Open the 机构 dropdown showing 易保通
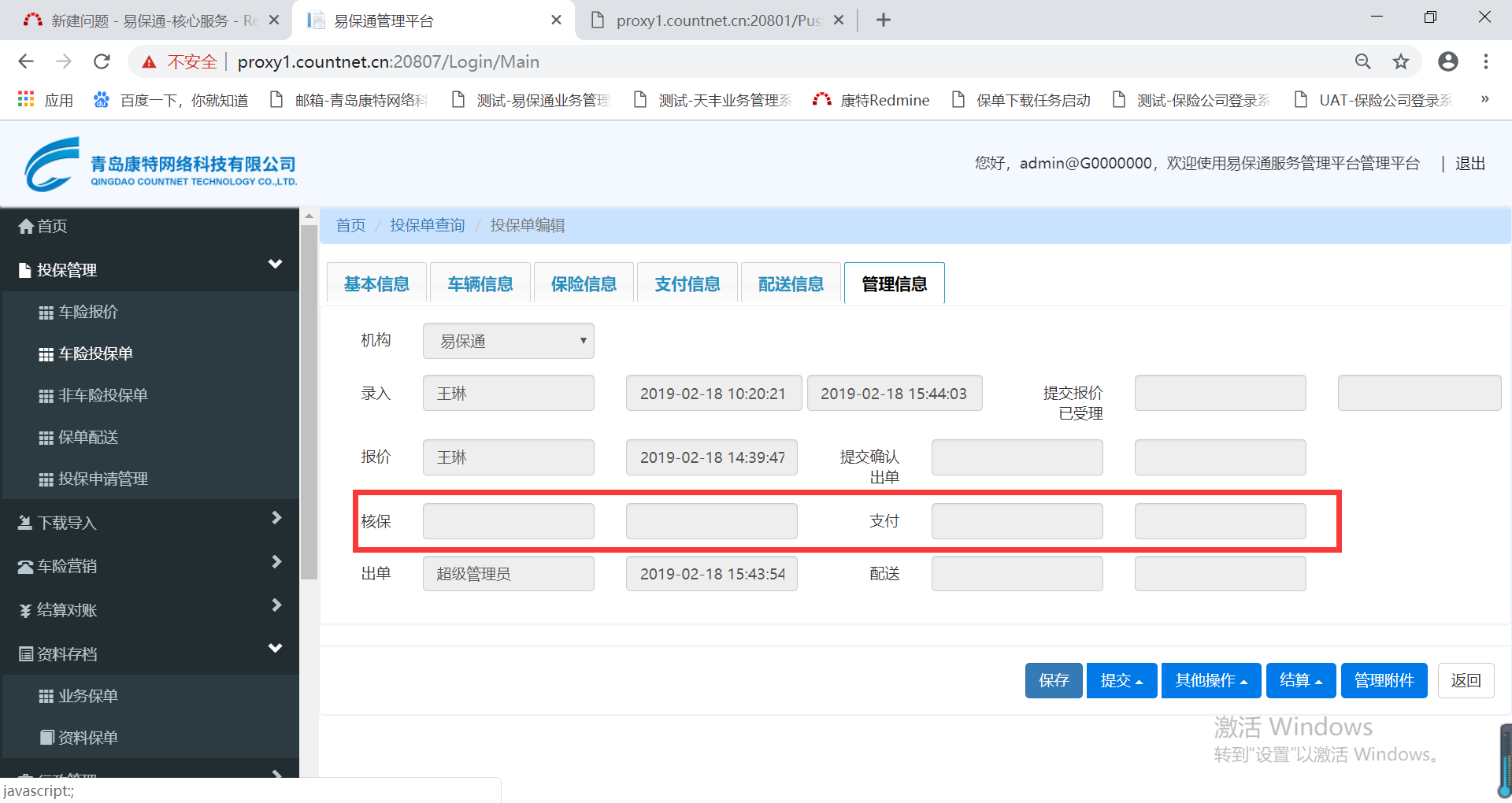 508,341
